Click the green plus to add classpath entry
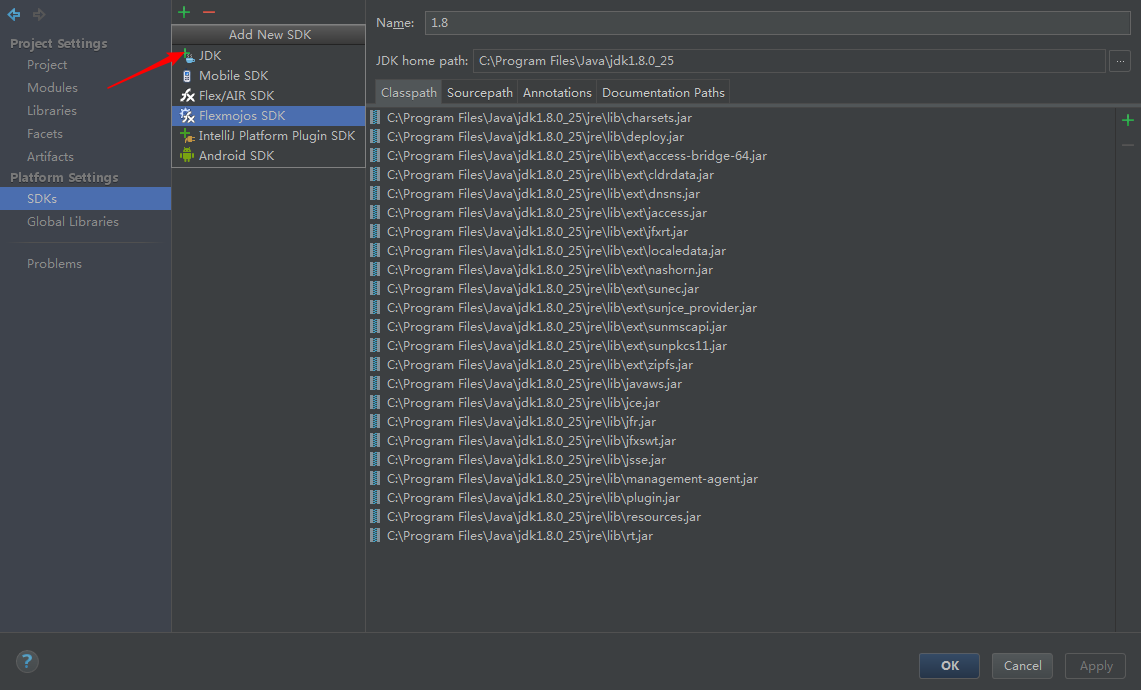Viewport: 1141px width, 690px height. (1127, 120)
